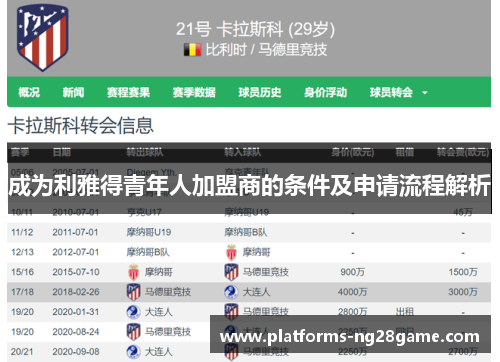Open the 赛程赛果 tab
Image resolution: width=500 pixels, height=362 pixels.
[128, 92]
